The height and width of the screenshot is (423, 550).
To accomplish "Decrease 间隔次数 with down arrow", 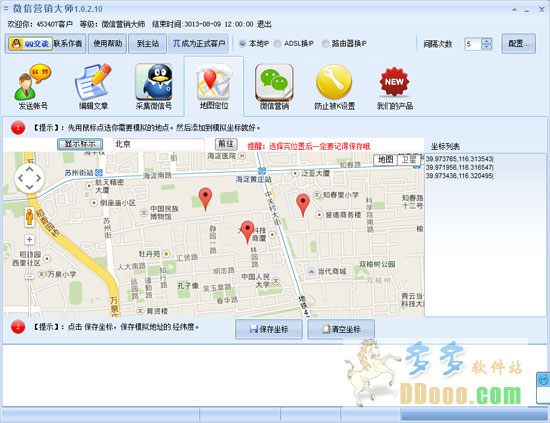I will (487, 47).
